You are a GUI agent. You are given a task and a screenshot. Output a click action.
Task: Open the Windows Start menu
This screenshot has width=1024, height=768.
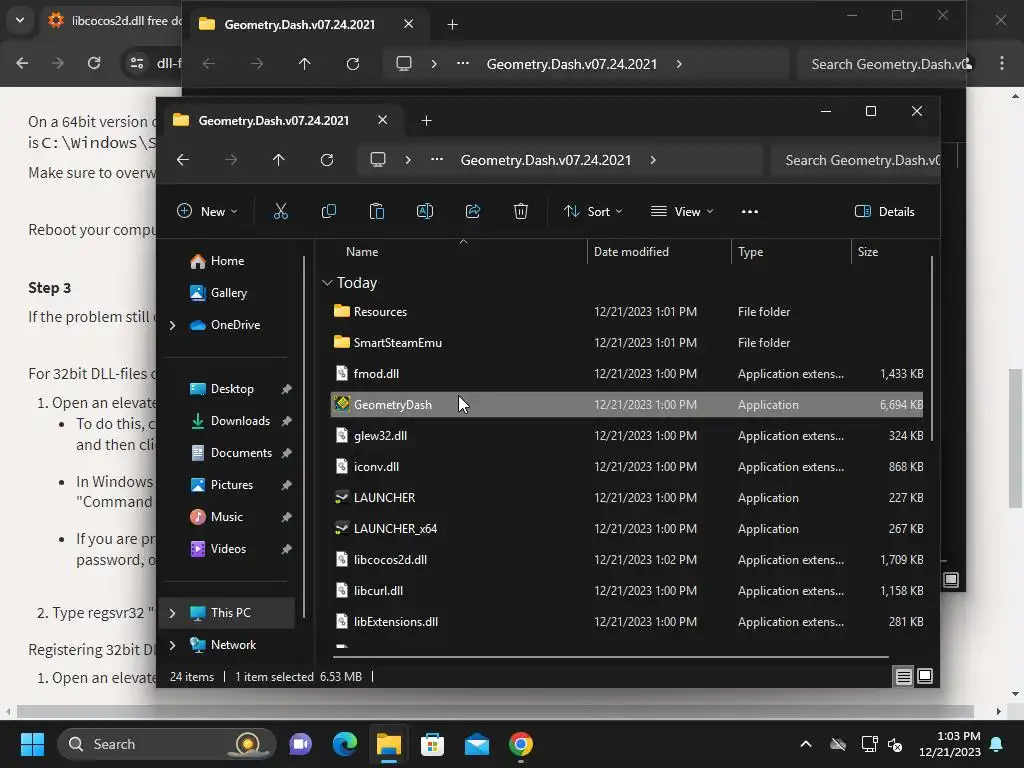pyautogui.click(x=32, y=744)
